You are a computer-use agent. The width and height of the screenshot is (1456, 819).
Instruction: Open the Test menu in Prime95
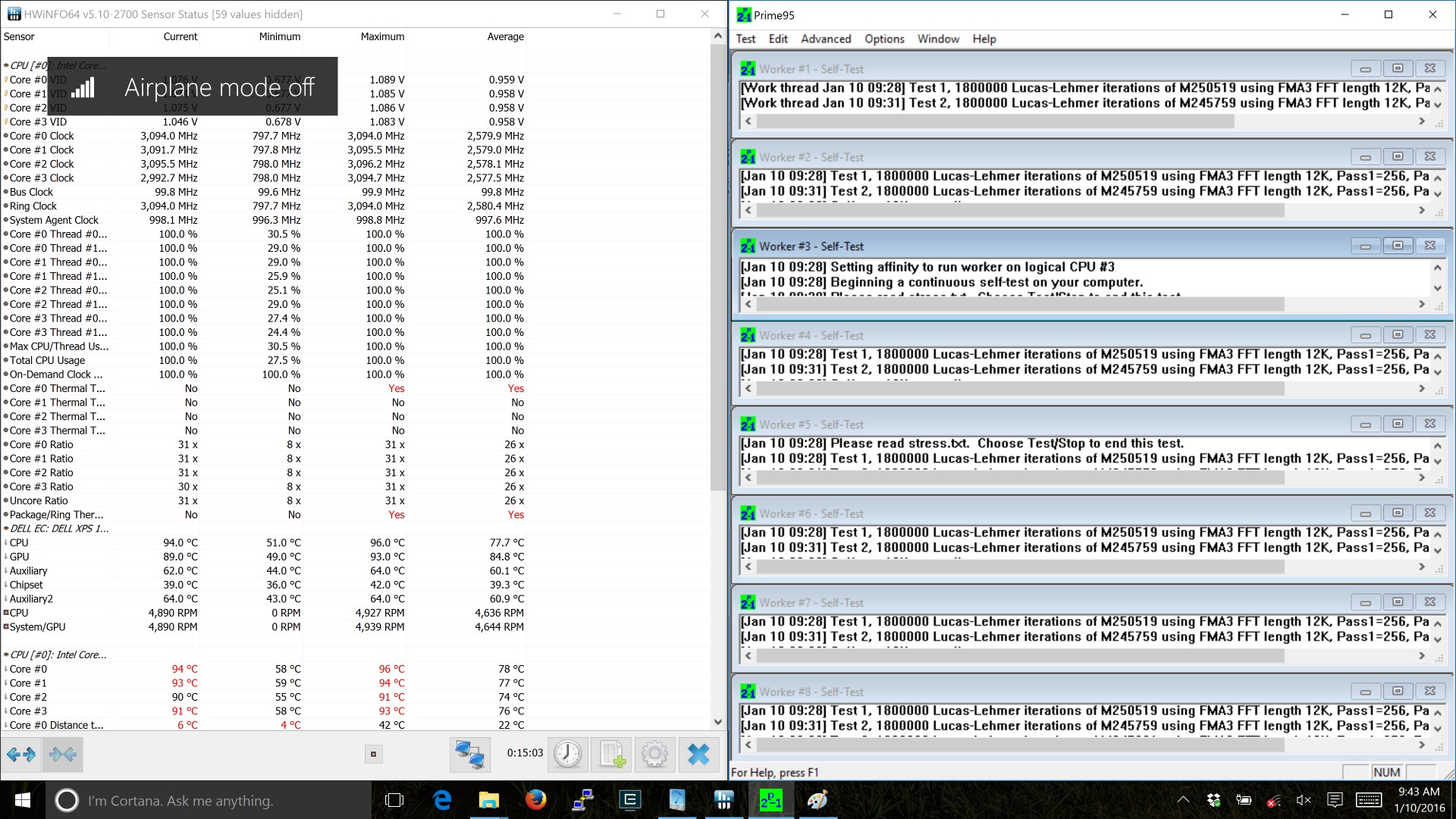[745, 39]
